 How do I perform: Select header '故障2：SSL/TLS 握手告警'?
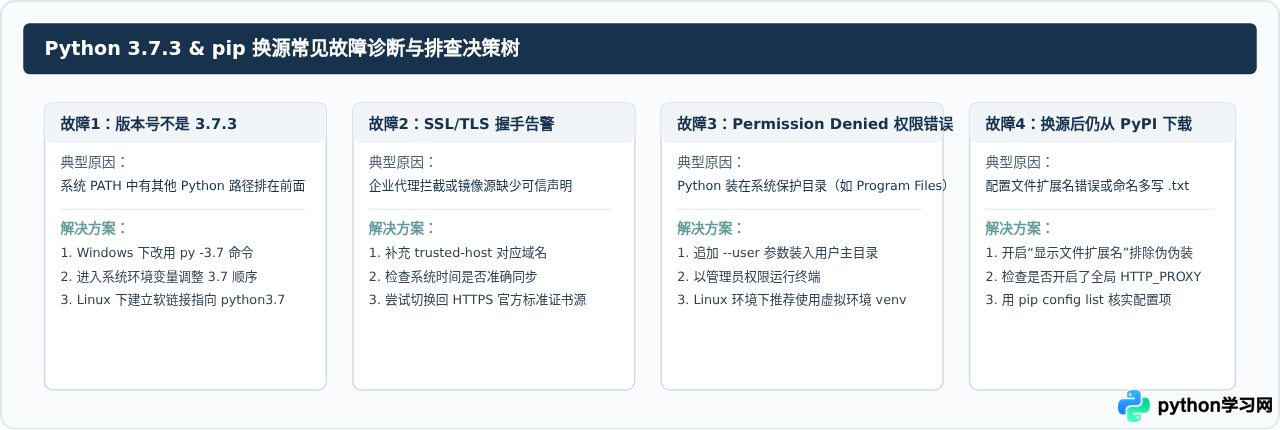click(x=461, y=124)
